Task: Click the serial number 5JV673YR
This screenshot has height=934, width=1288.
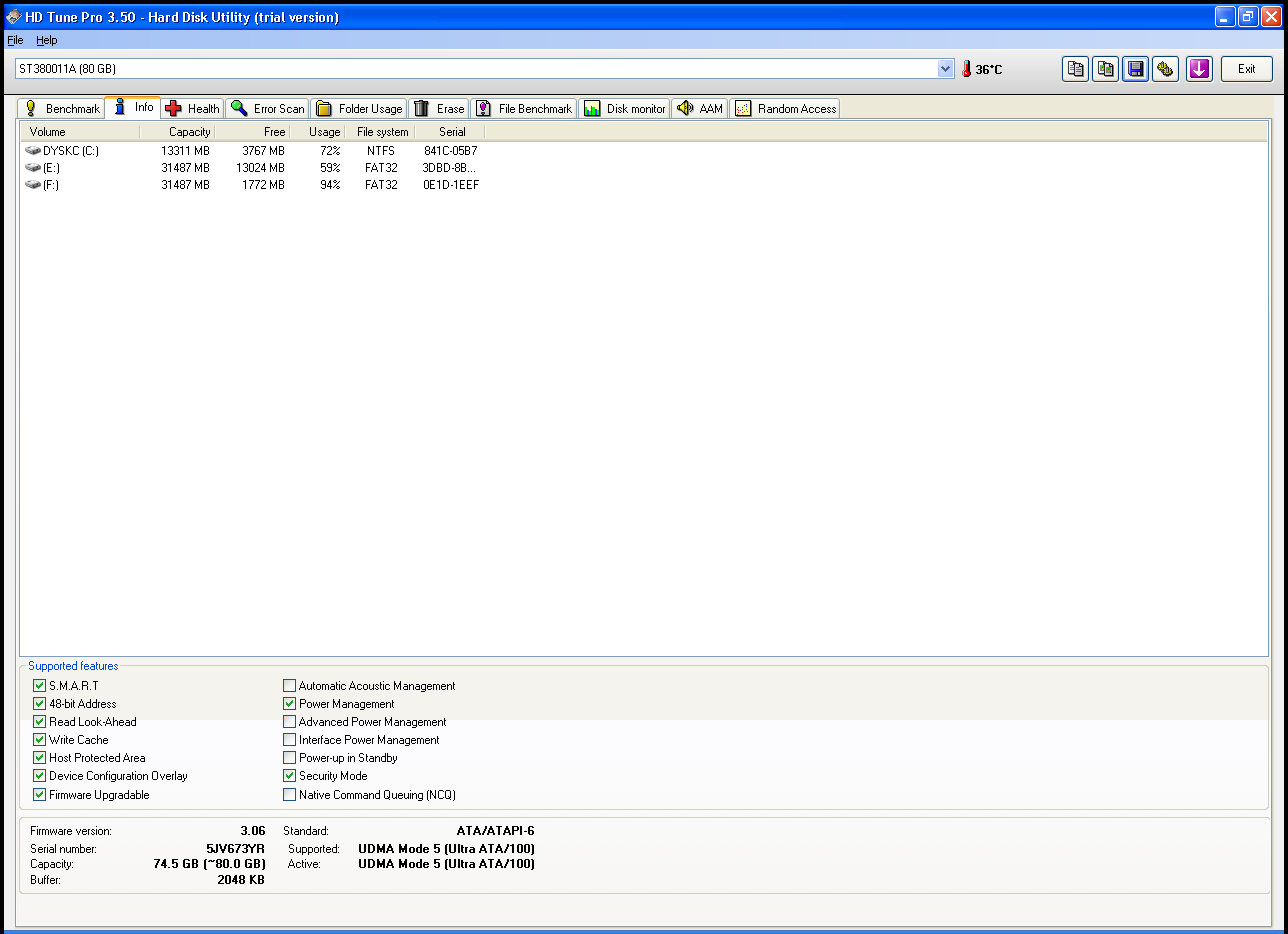Action: 236,849
